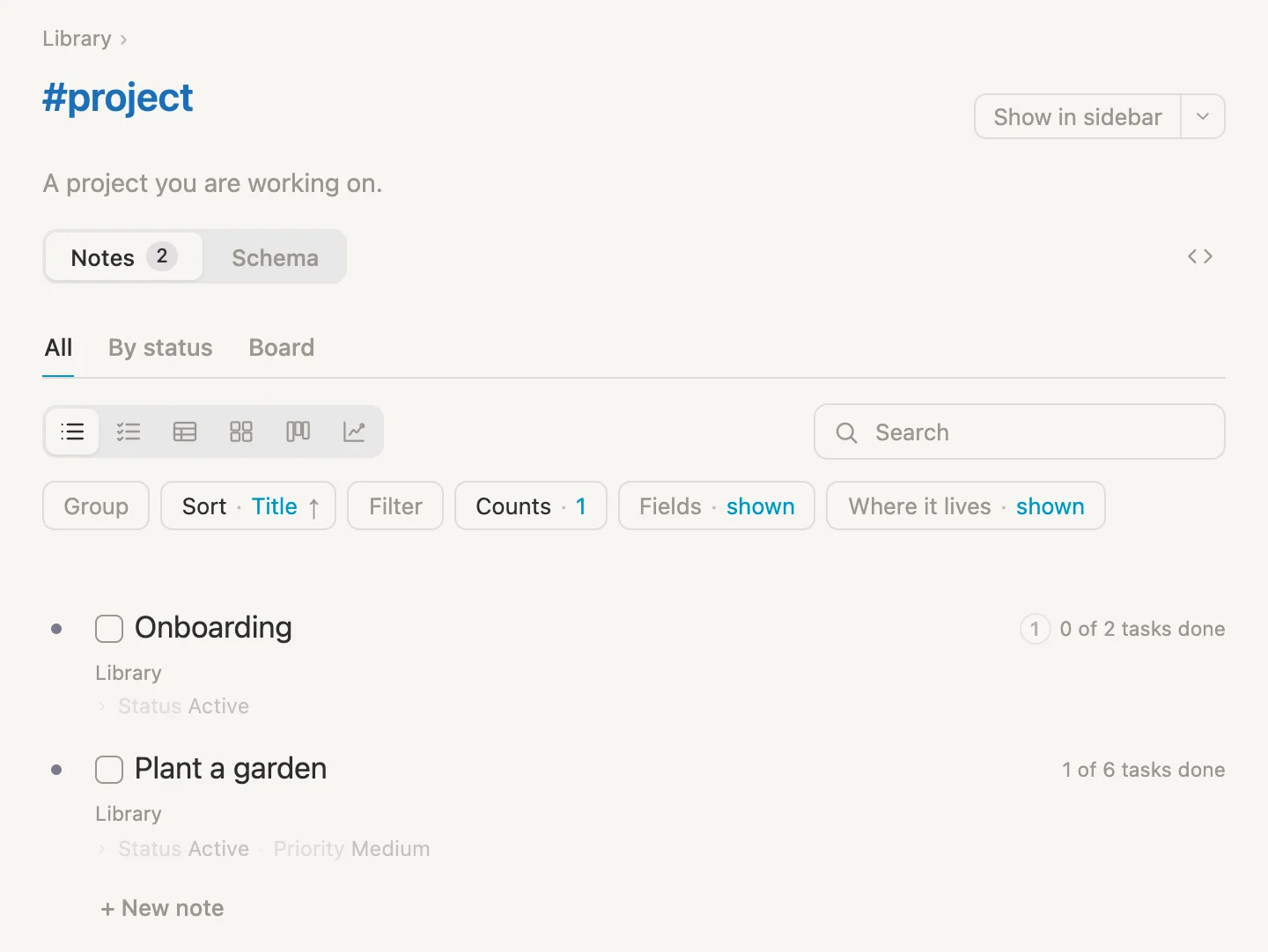1268x952 pixels.
Task: Open the Sort by Title options
Action: (248, 506)
